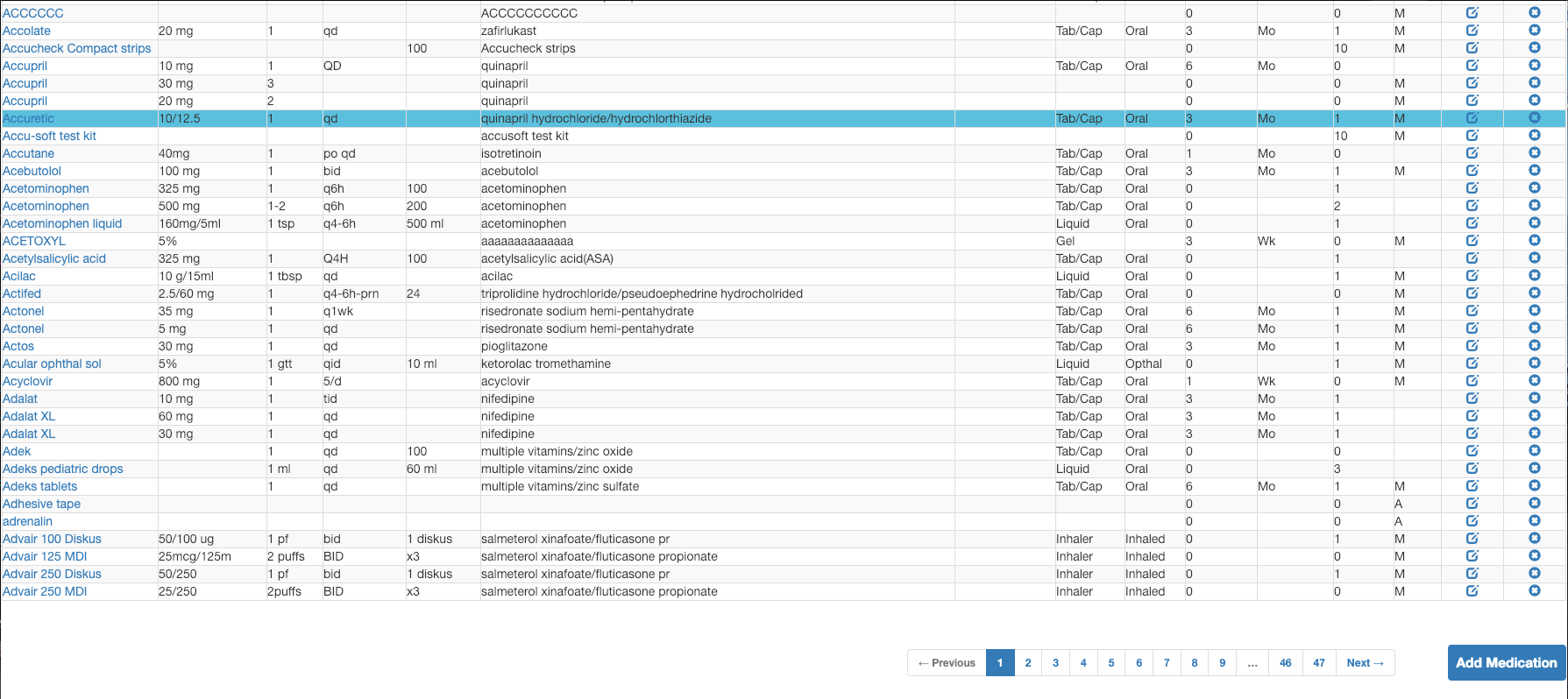Open the Accu-soft test kit link
This screenshot has height=699, width=1568.
point(49,136)
